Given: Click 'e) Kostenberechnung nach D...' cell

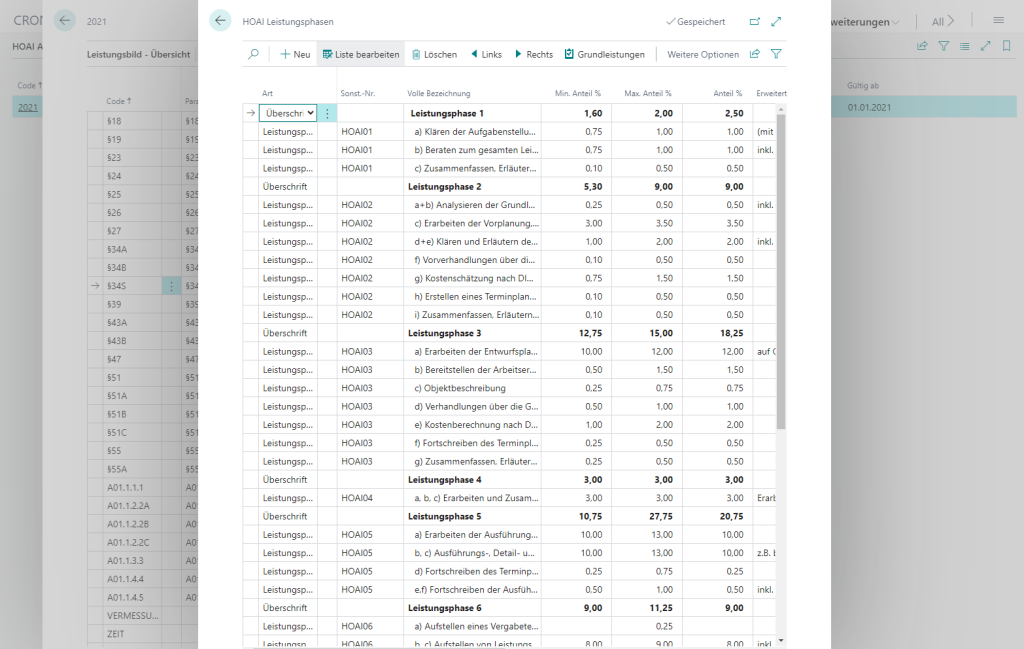Looking at the screenshot, I should pos(472,424).
